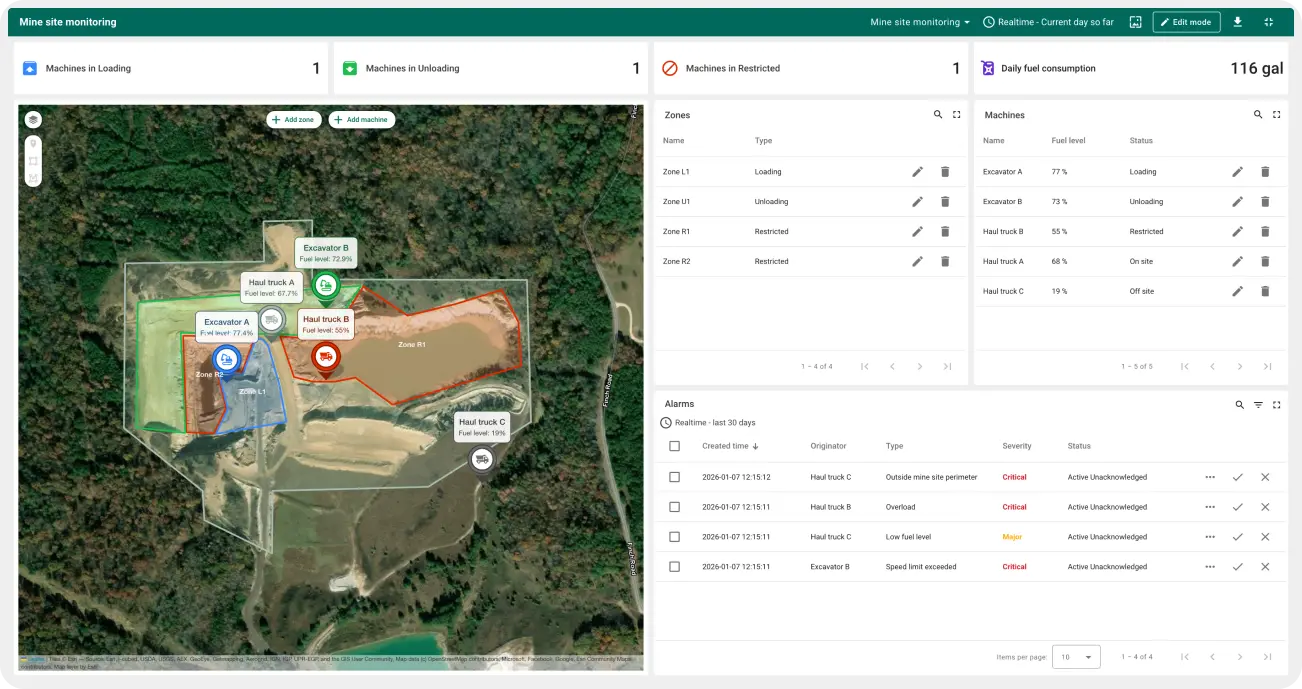1302x689 pixels.
Task: Expand the Machines panel to fullscreen
Action: (x=1277, y=114)
